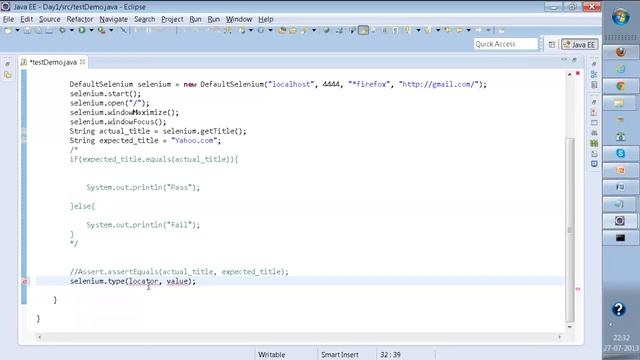Click the Quick Access search field
This screenshot has height=360, width=640.
[506, 44]
